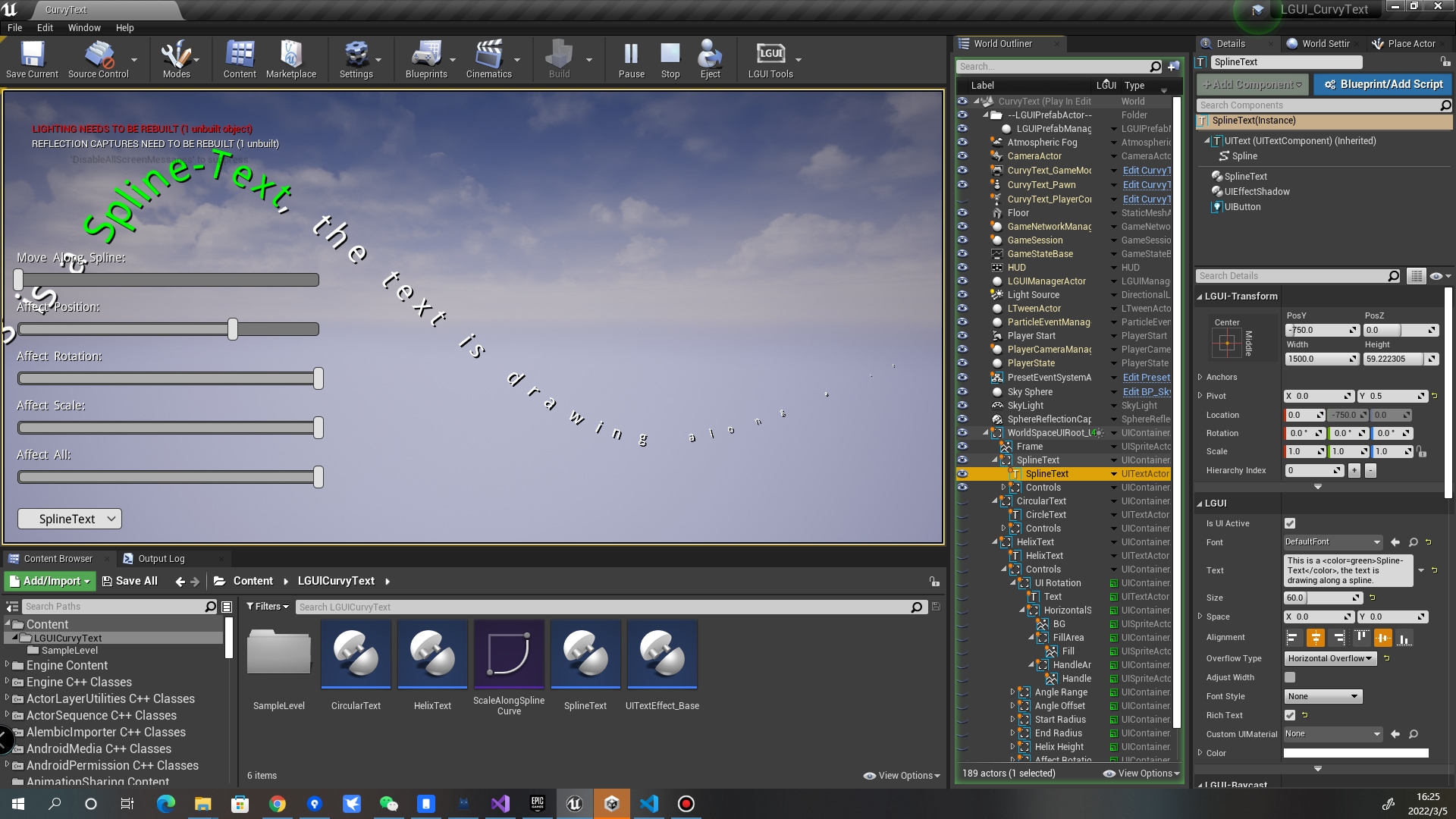Image resolution: width=1456 pixels, height=819 pixels.
Task: Open the Marketplace from the toolbar
Action: (292, 59)
